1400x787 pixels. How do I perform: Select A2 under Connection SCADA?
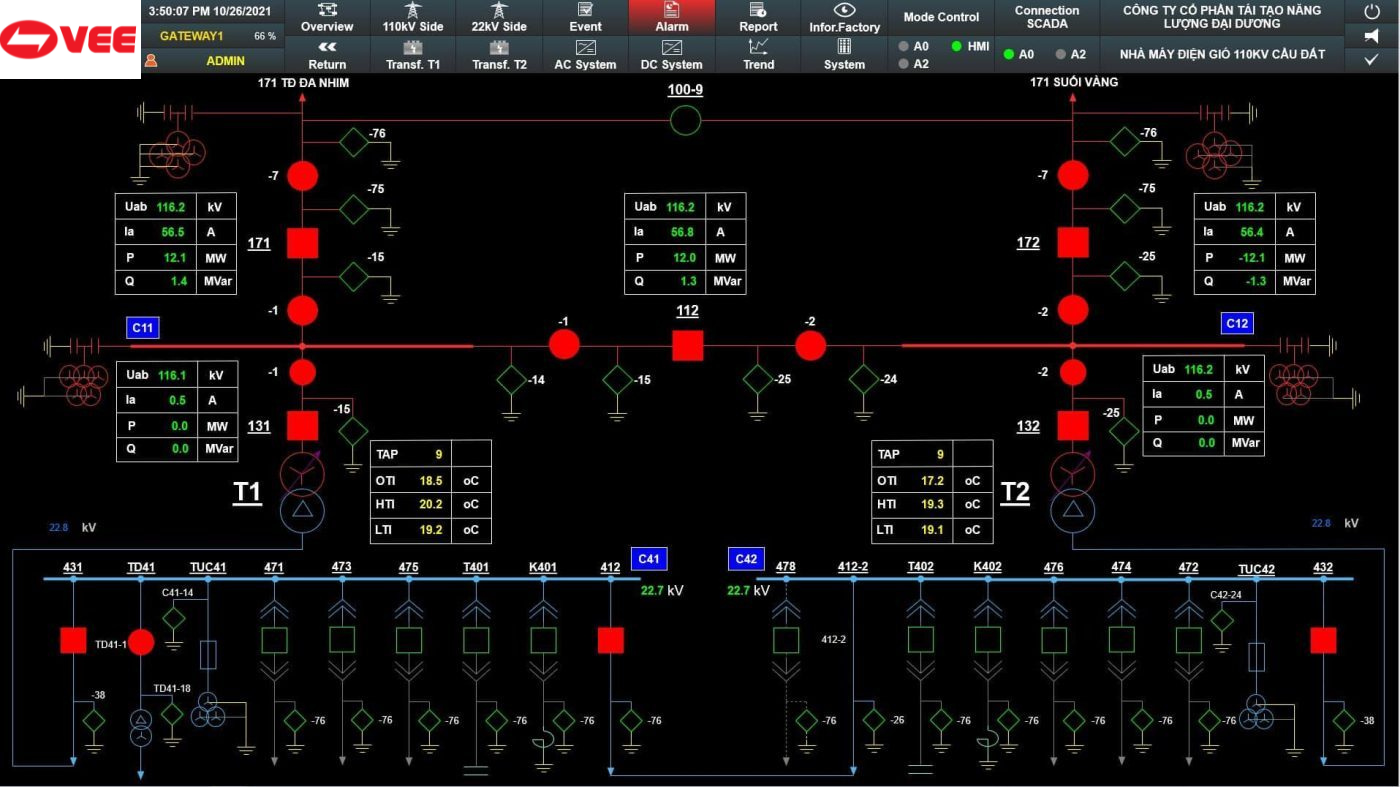tap(1060, 55)
